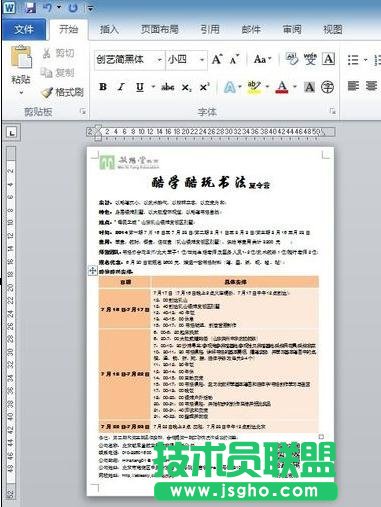This screenshot has height=507, width=381.
Task: Toggle strikethrough formatting
Action: click(x=168, y=87)
